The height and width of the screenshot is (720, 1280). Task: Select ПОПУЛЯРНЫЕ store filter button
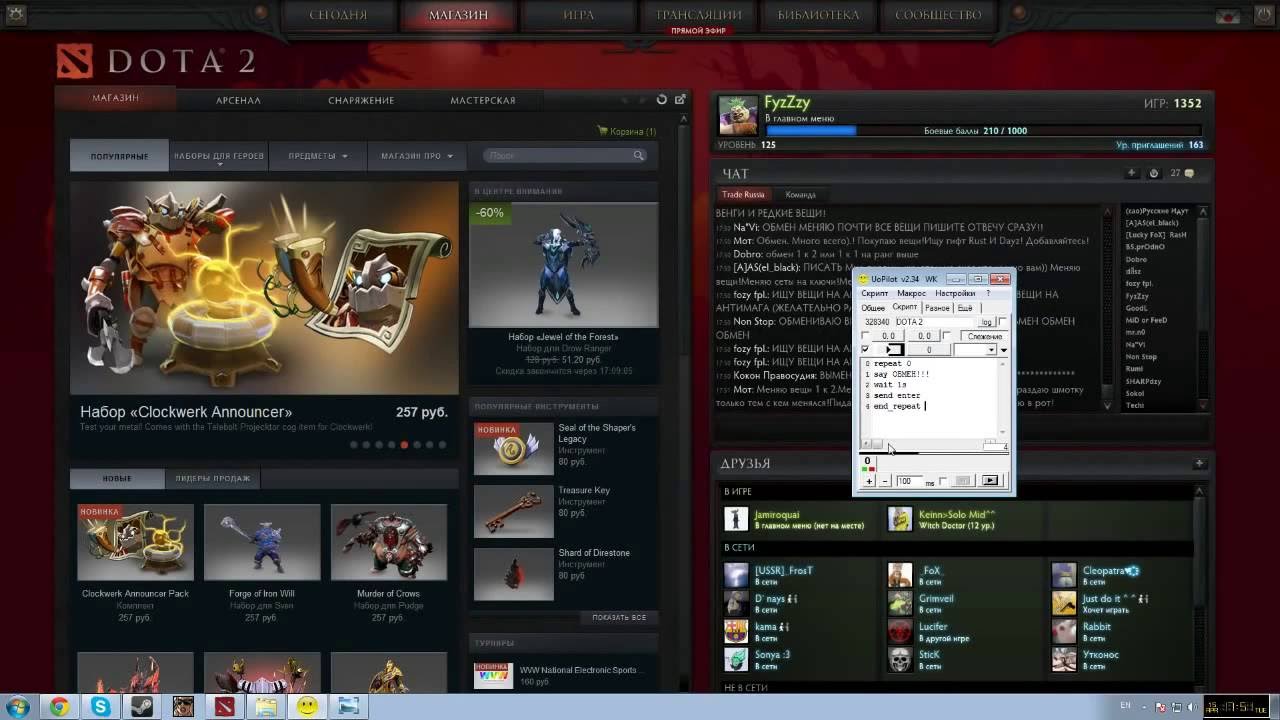(119, 156)
